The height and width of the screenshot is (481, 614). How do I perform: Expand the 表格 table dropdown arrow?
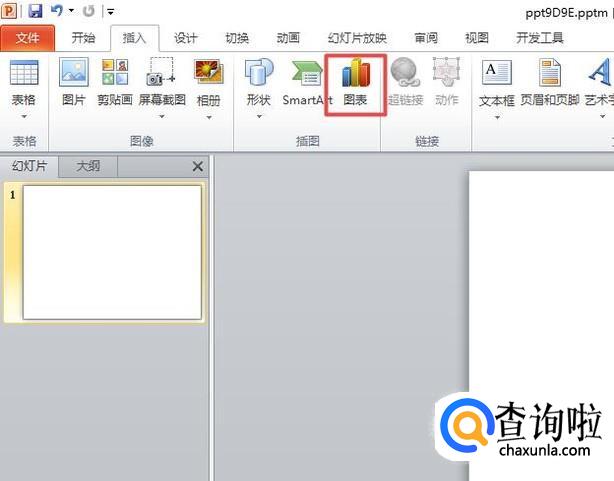(x=24, y=116)
